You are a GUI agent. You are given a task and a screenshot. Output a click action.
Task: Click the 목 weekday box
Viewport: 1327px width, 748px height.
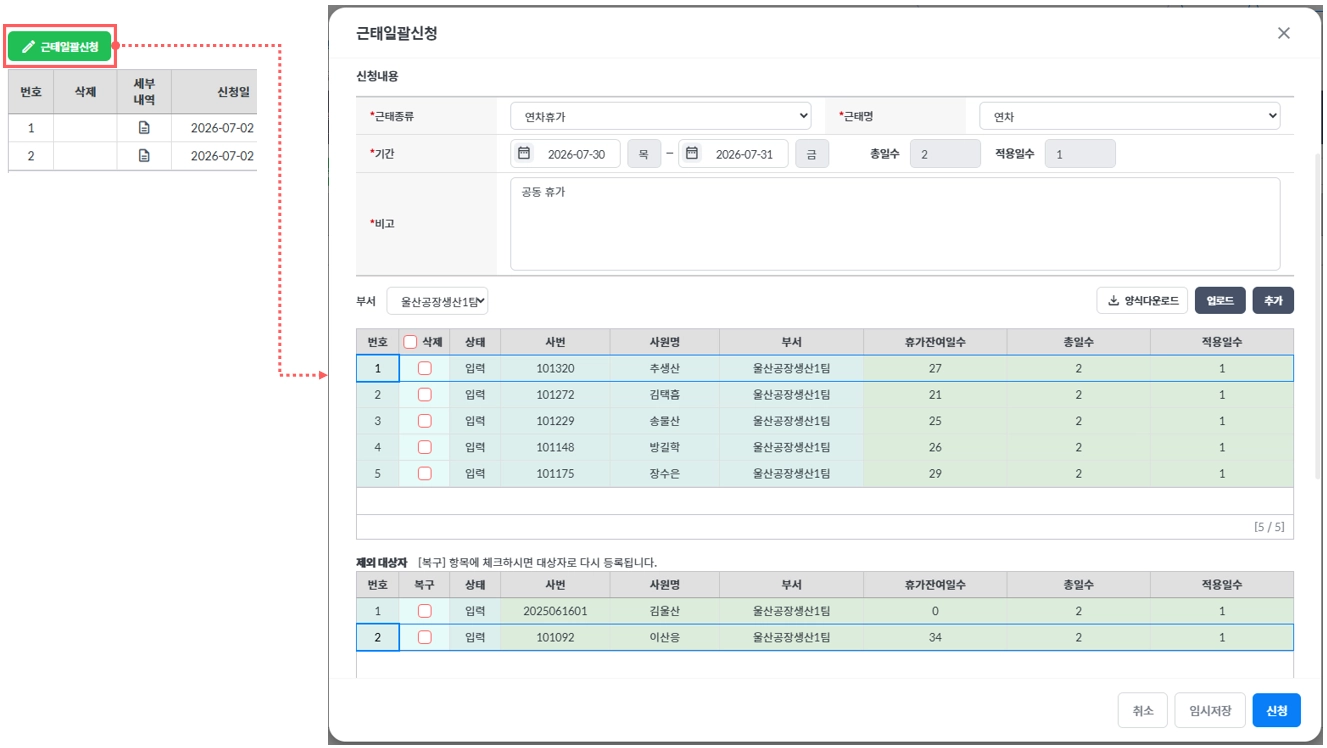tap(644, 154)
